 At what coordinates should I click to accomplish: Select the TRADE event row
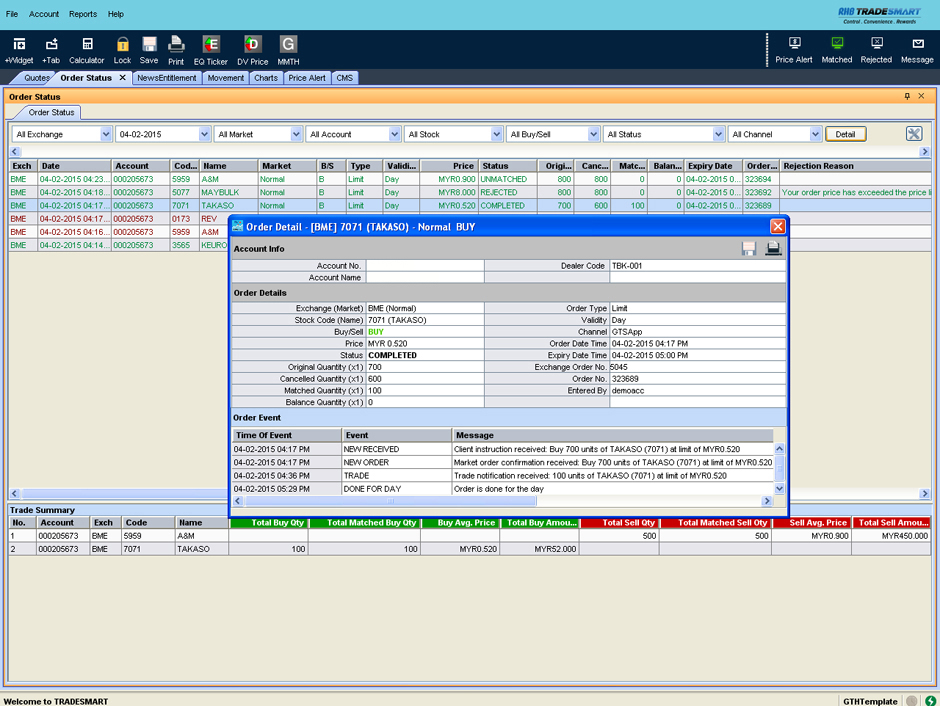(502, 476)
